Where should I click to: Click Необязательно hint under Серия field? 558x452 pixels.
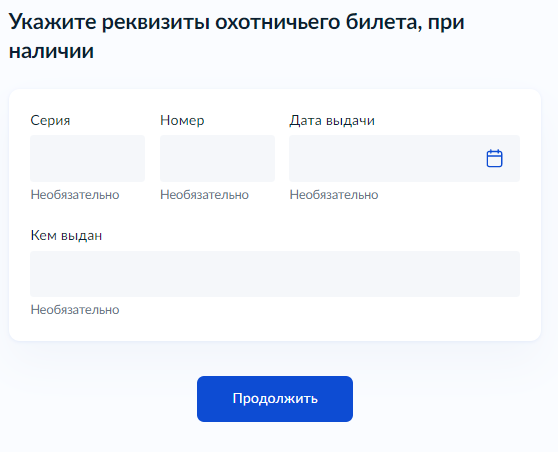point(75,195)
